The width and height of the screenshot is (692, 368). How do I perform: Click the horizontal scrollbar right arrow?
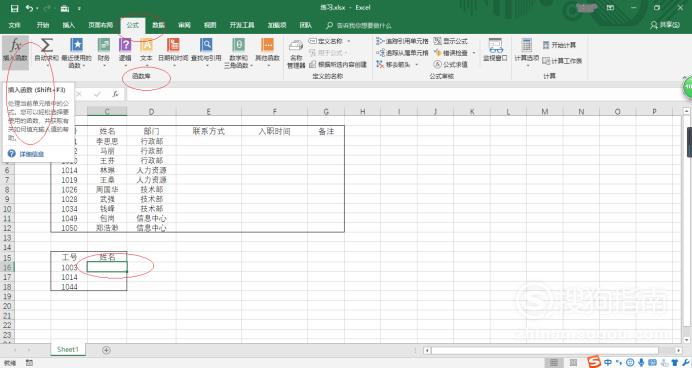678,350
